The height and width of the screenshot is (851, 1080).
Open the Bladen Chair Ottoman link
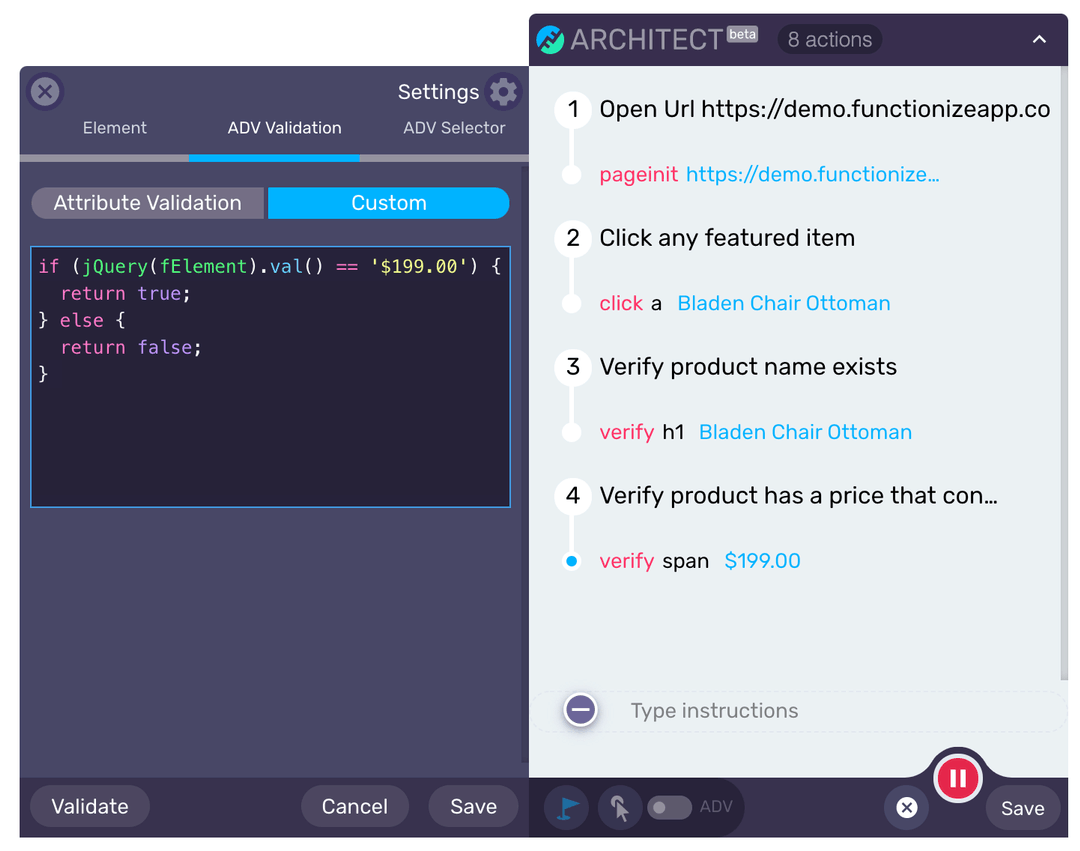(783, 302)
